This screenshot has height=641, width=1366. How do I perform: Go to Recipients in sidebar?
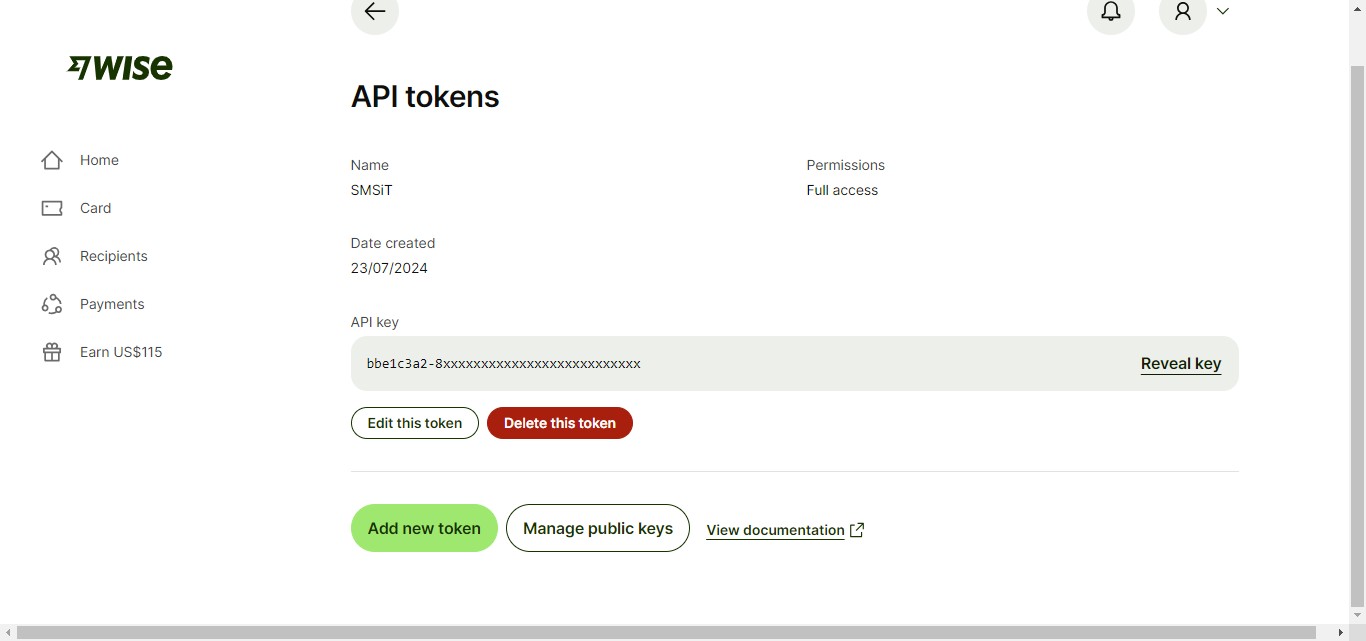(x=113, y=256)
